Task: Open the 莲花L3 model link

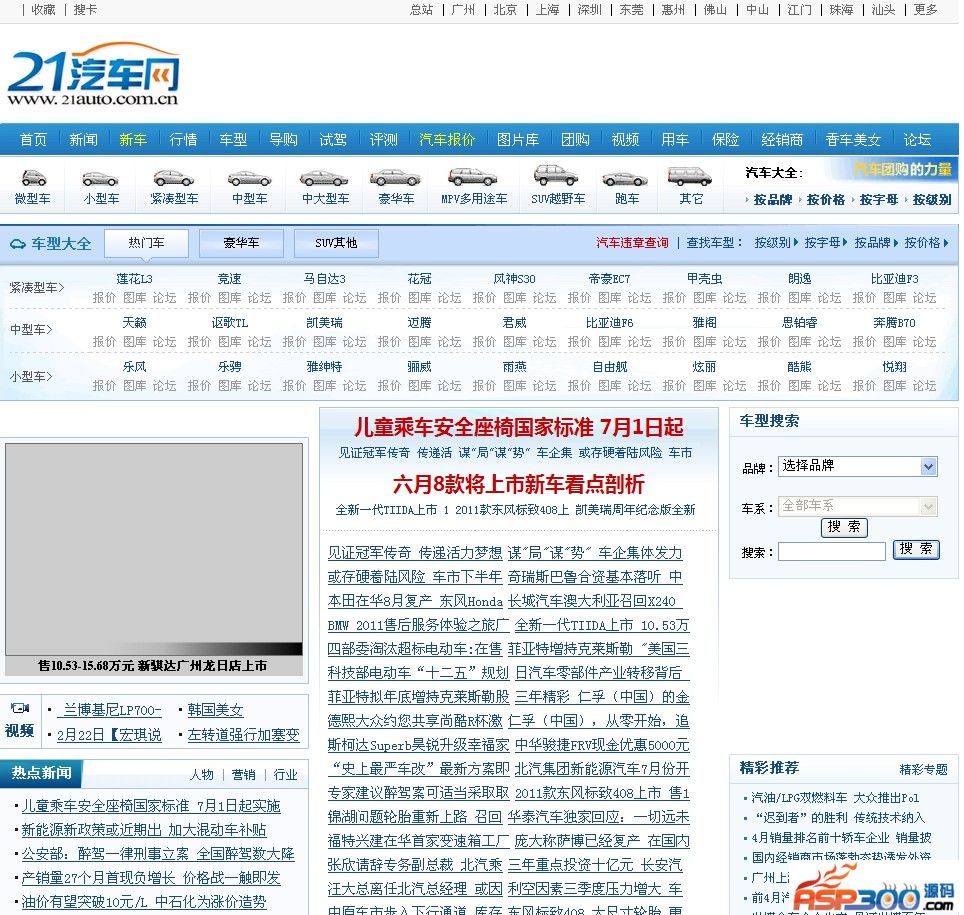Action: point(135,279)
